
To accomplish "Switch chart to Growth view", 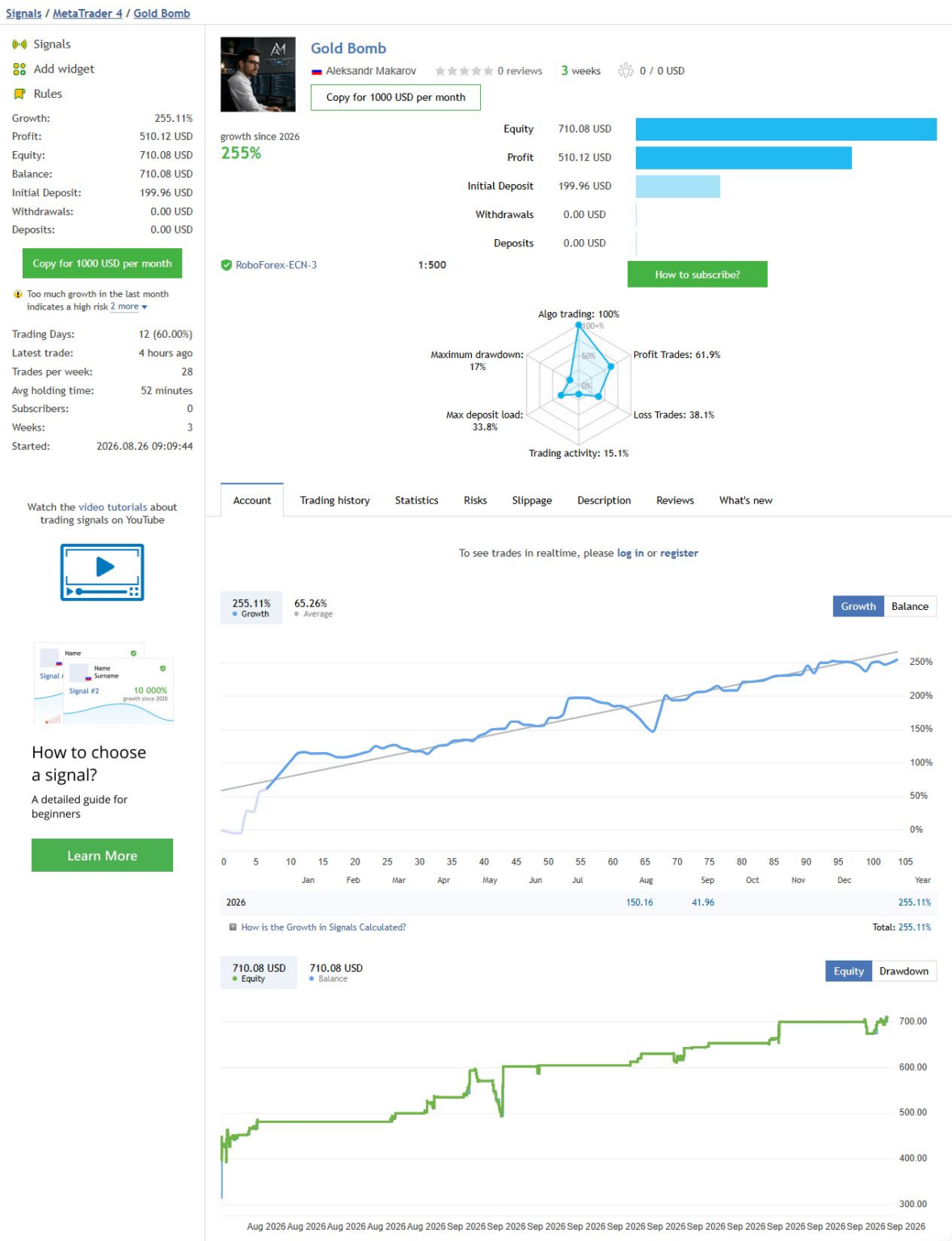I will click(858, 607).
